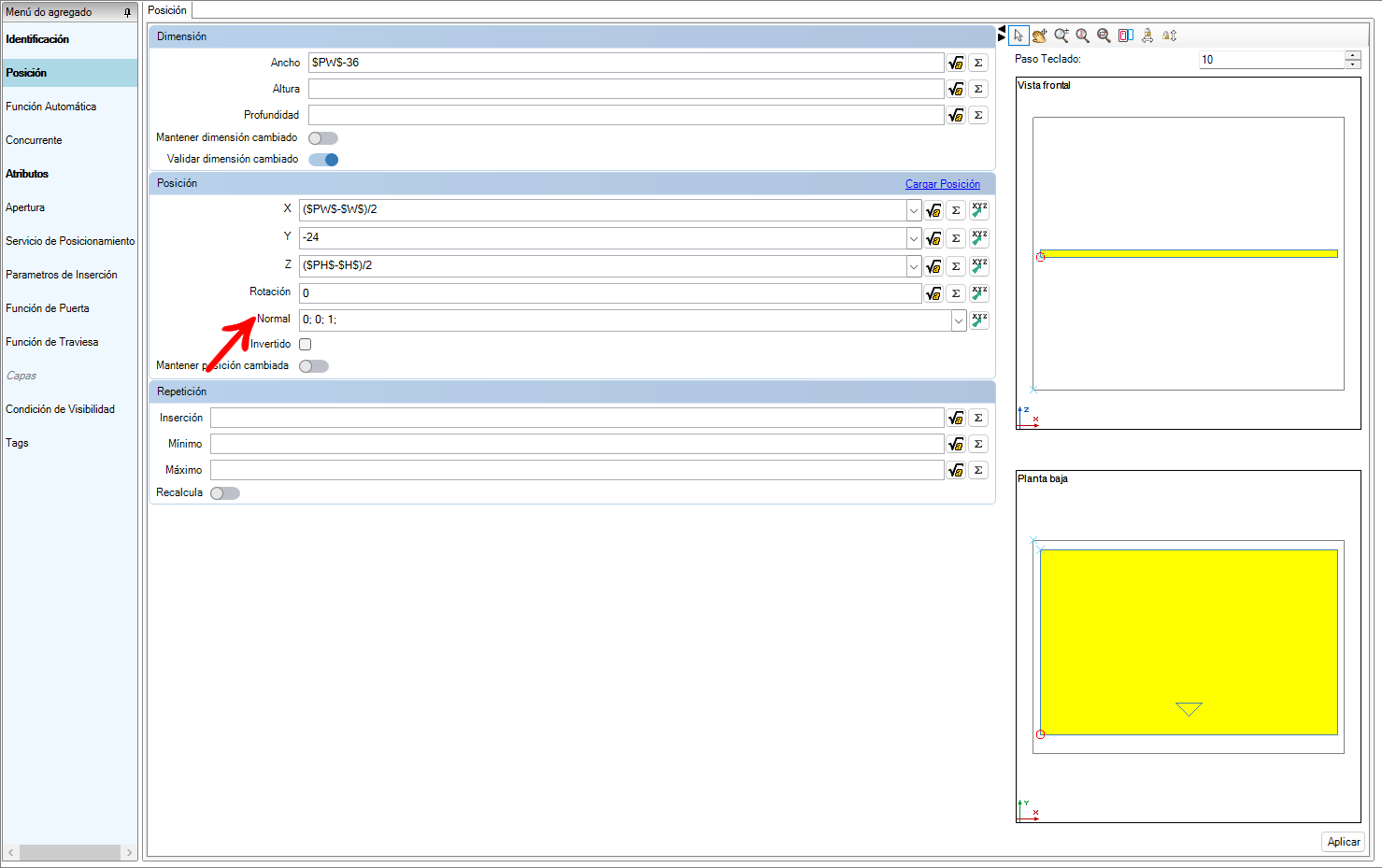Open formula editor for X position
The height and width of the screenshot is (868, 1382).
point(933,210)
